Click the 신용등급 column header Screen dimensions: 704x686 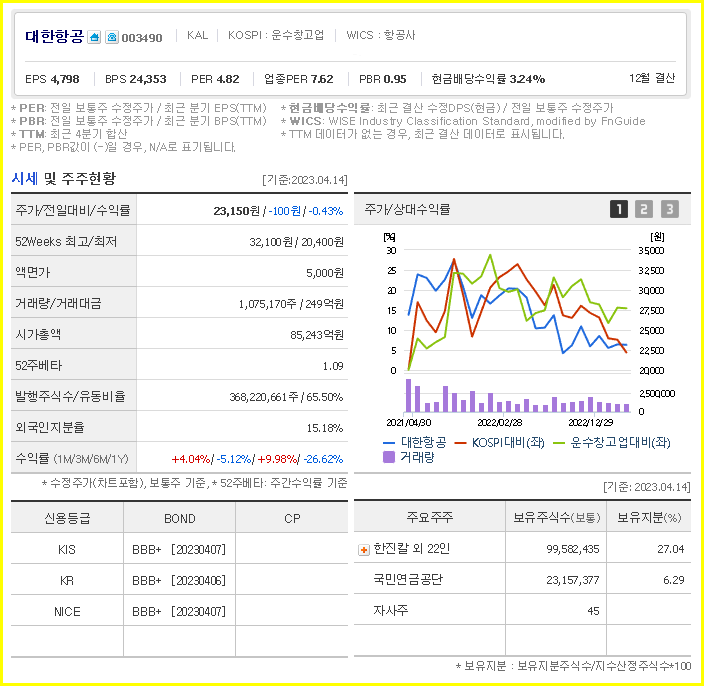[67, 518]
